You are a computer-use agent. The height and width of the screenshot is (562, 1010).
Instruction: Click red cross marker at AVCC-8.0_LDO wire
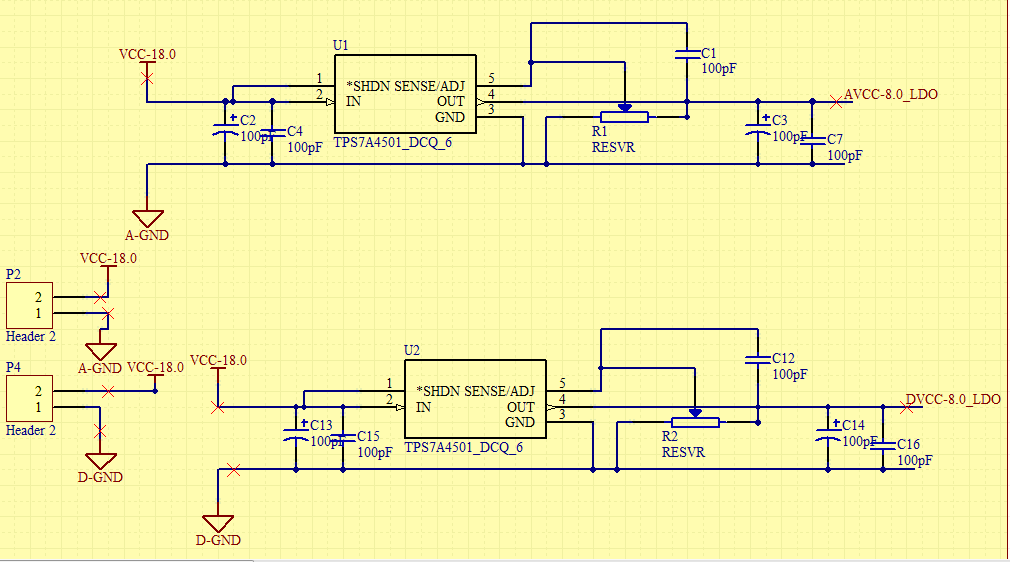click(836, 102)
